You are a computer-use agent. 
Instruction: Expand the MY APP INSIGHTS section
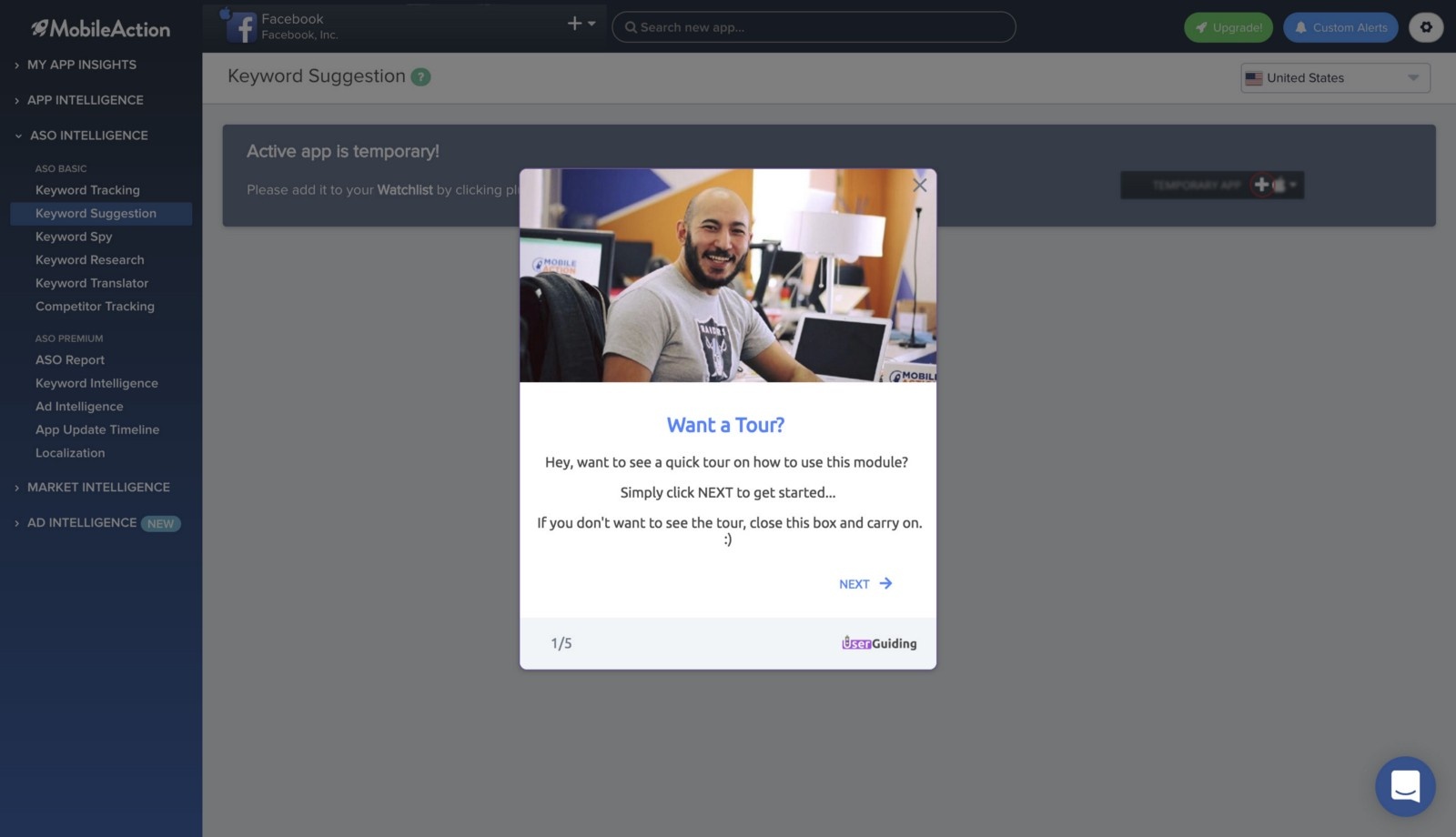click(82, 65)
